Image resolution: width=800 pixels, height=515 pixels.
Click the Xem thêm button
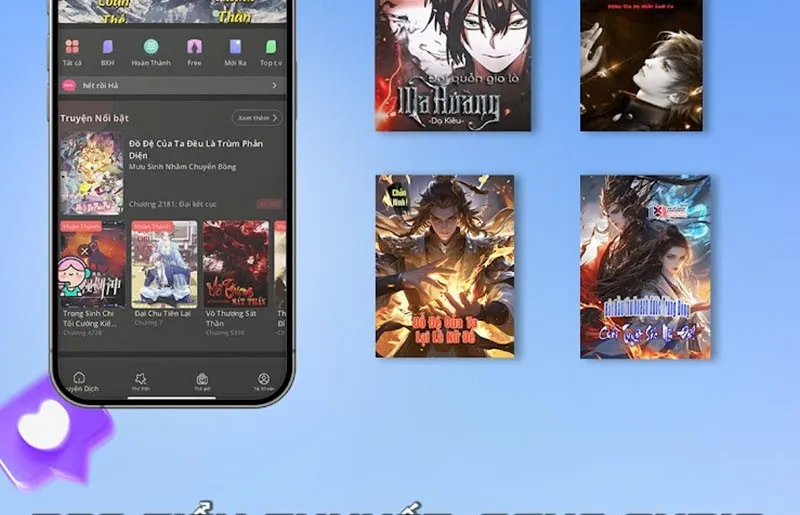[x=257, y=118]
